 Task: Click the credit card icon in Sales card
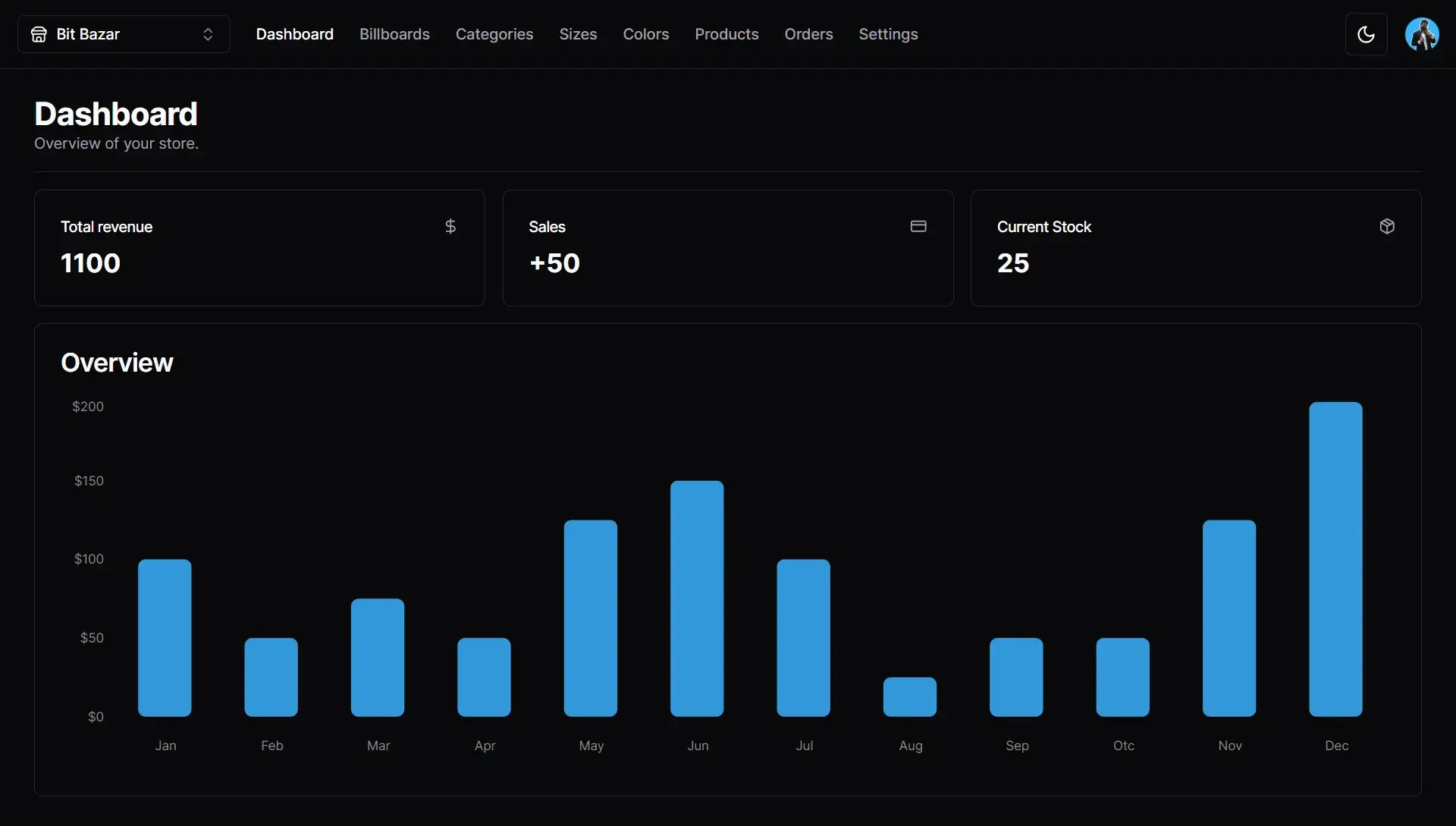(x=918, y=226)
